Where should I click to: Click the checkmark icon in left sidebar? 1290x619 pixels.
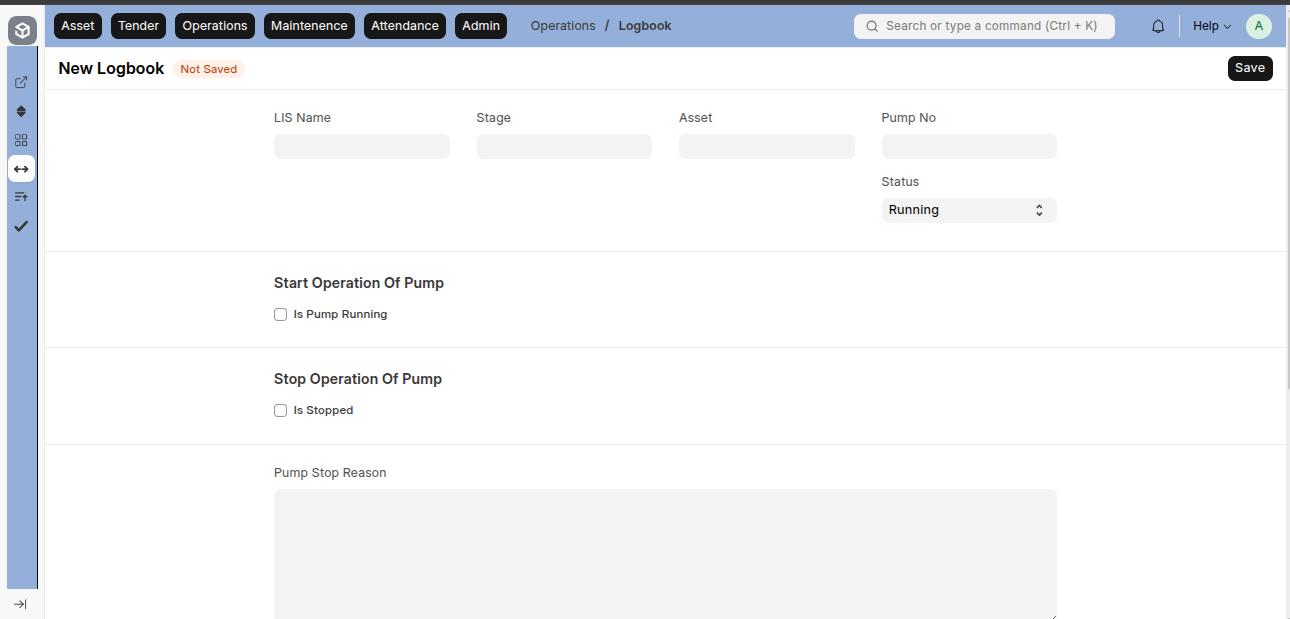21,226
